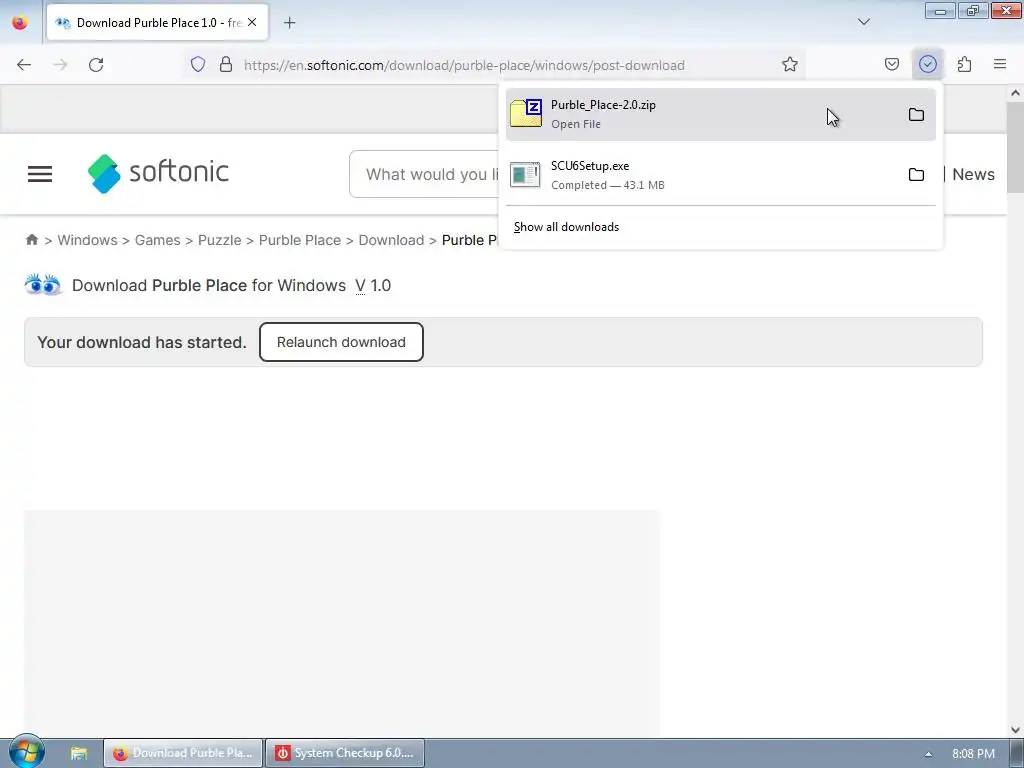Open the Puzzle breadcrumb link
Viewport: 1024px width, 768px height.
pos(219,240)
